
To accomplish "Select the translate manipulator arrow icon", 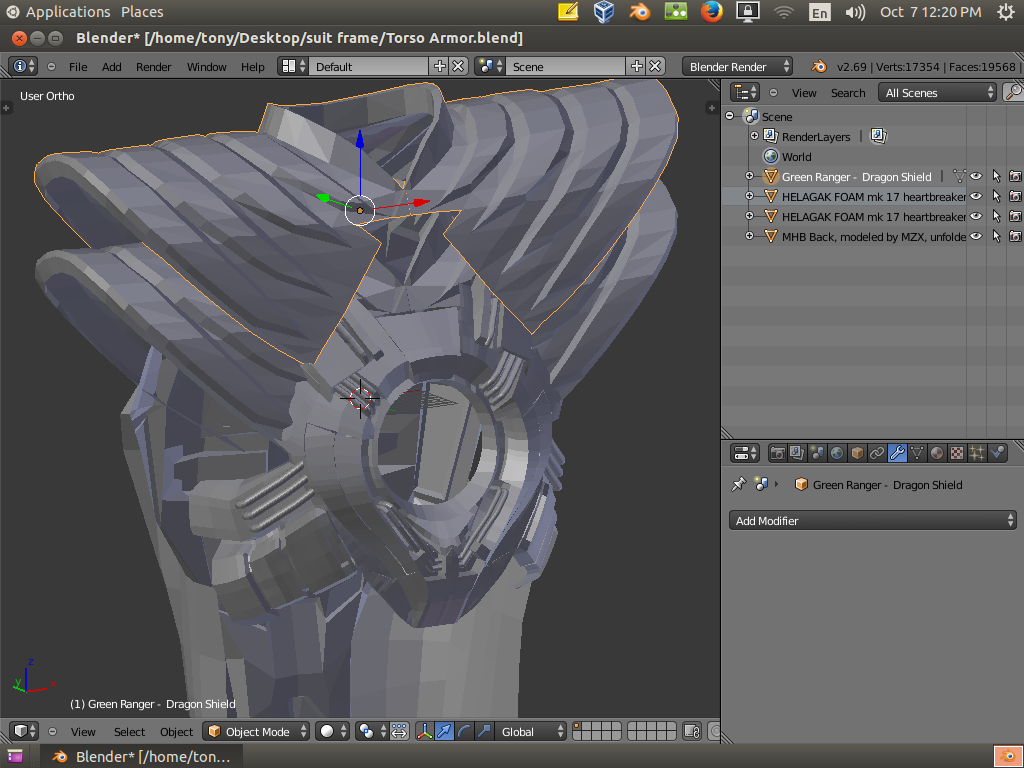I will [x=444, y=731].
